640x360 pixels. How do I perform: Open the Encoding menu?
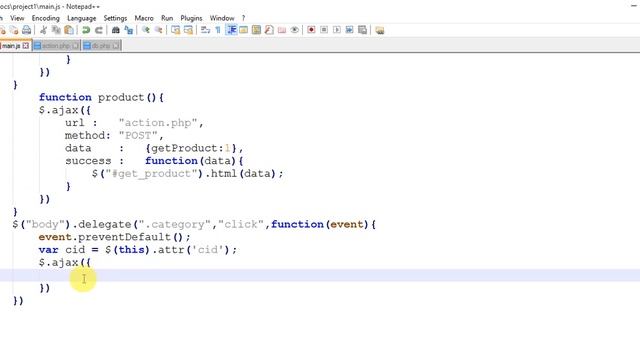(46, 18)
